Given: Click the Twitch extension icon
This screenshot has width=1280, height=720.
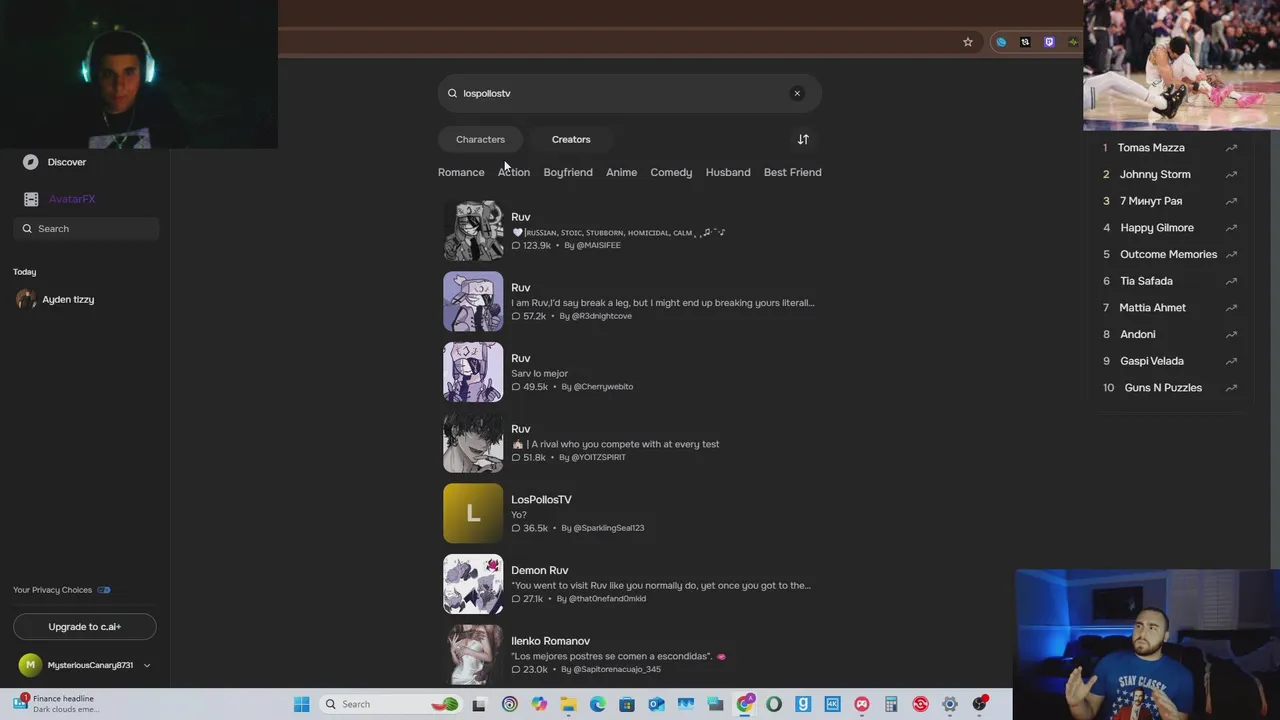Looking at the screenshot, I should tap(1049, 42).
